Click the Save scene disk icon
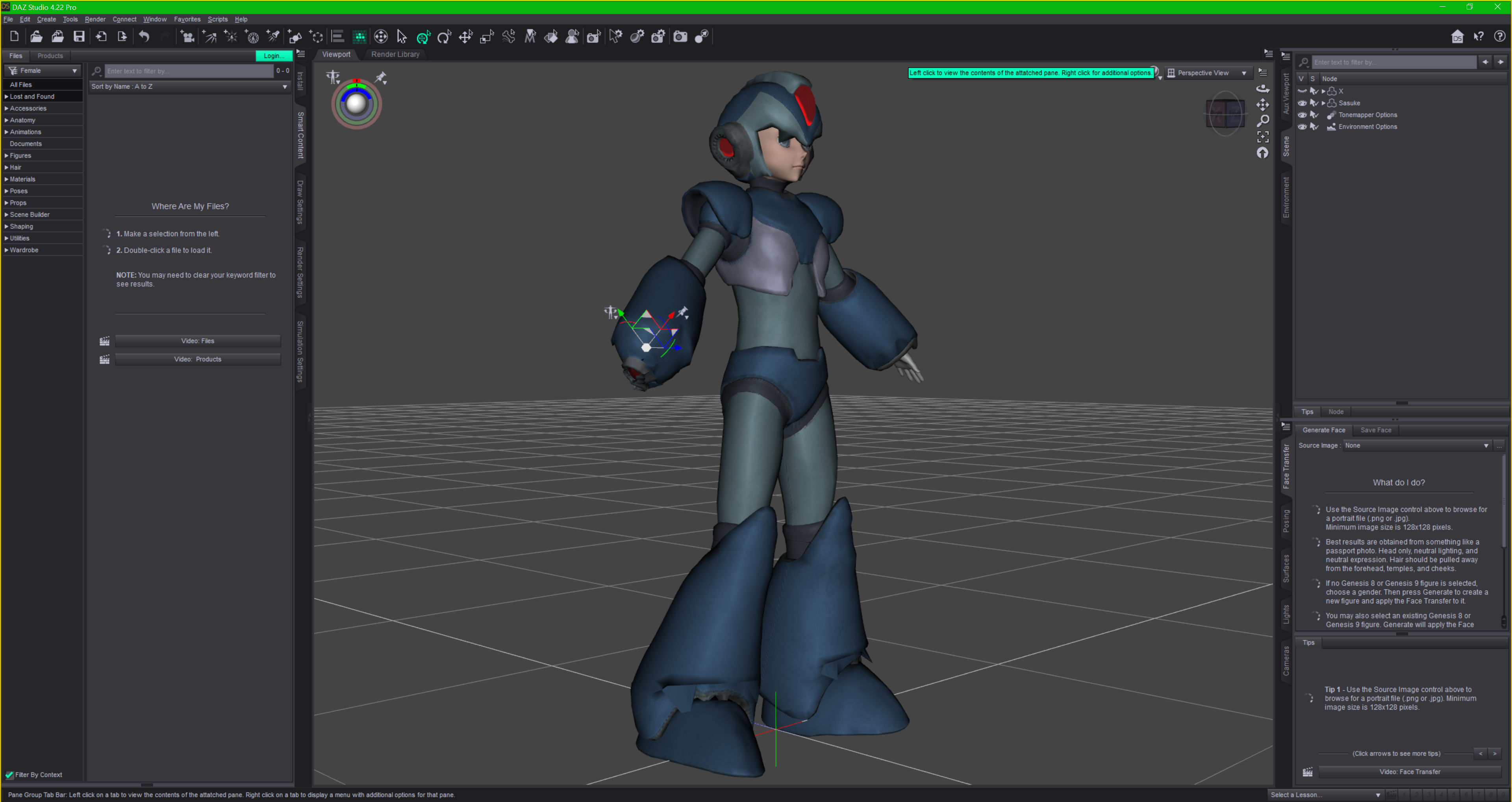 [79, 36]
